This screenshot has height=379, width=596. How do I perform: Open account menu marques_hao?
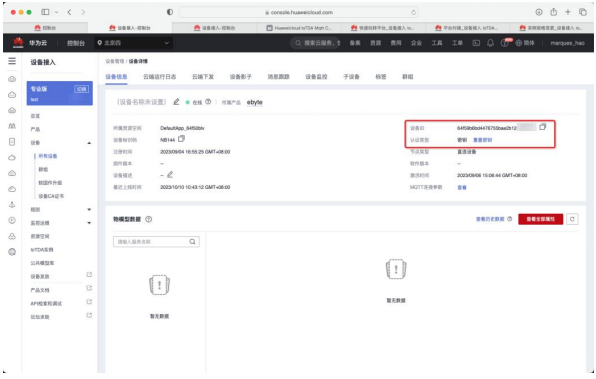567,43
